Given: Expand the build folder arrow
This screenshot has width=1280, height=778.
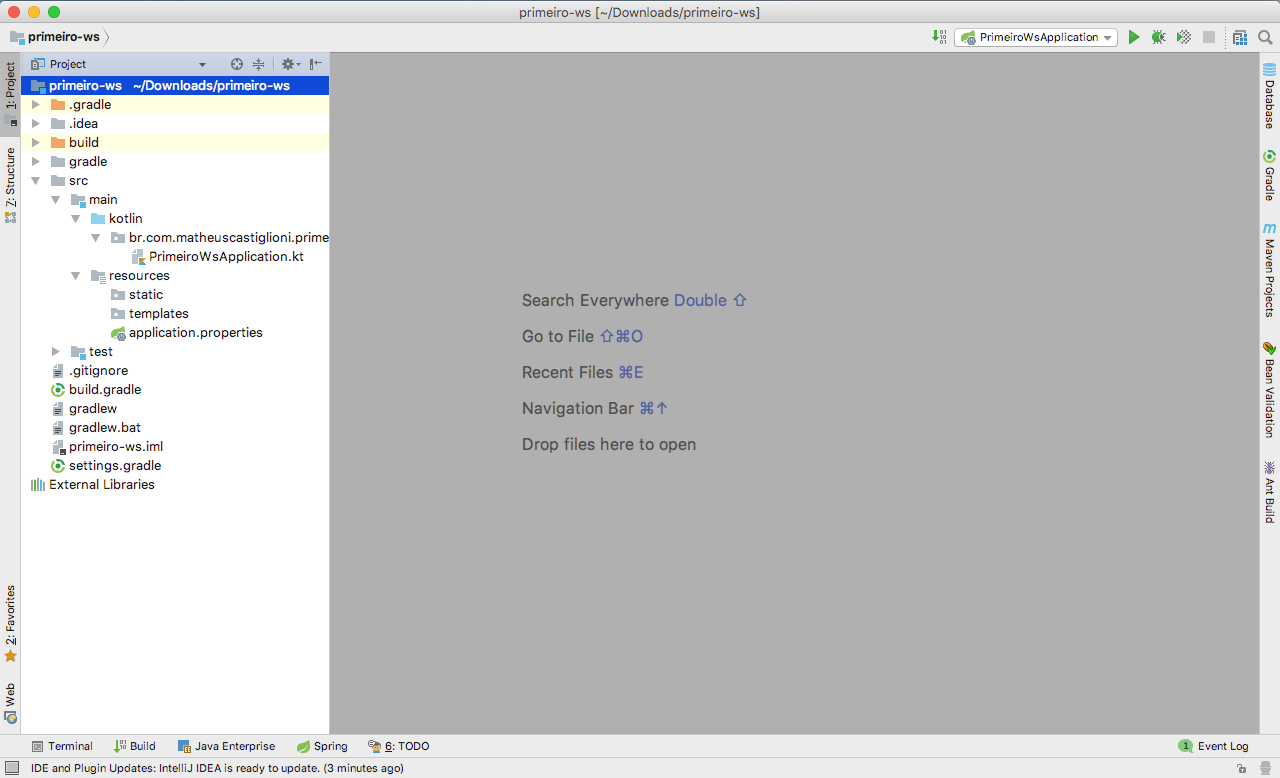Looking at the screenshot, I should click(x=36, y=142).
